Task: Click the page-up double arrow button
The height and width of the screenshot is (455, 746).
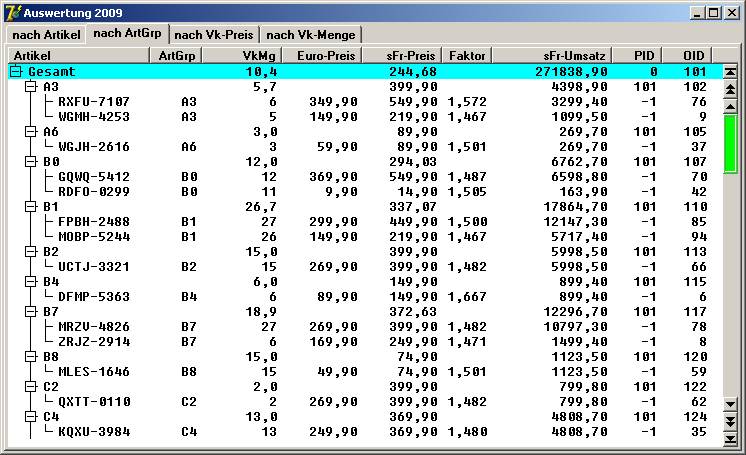Action: 730,89
